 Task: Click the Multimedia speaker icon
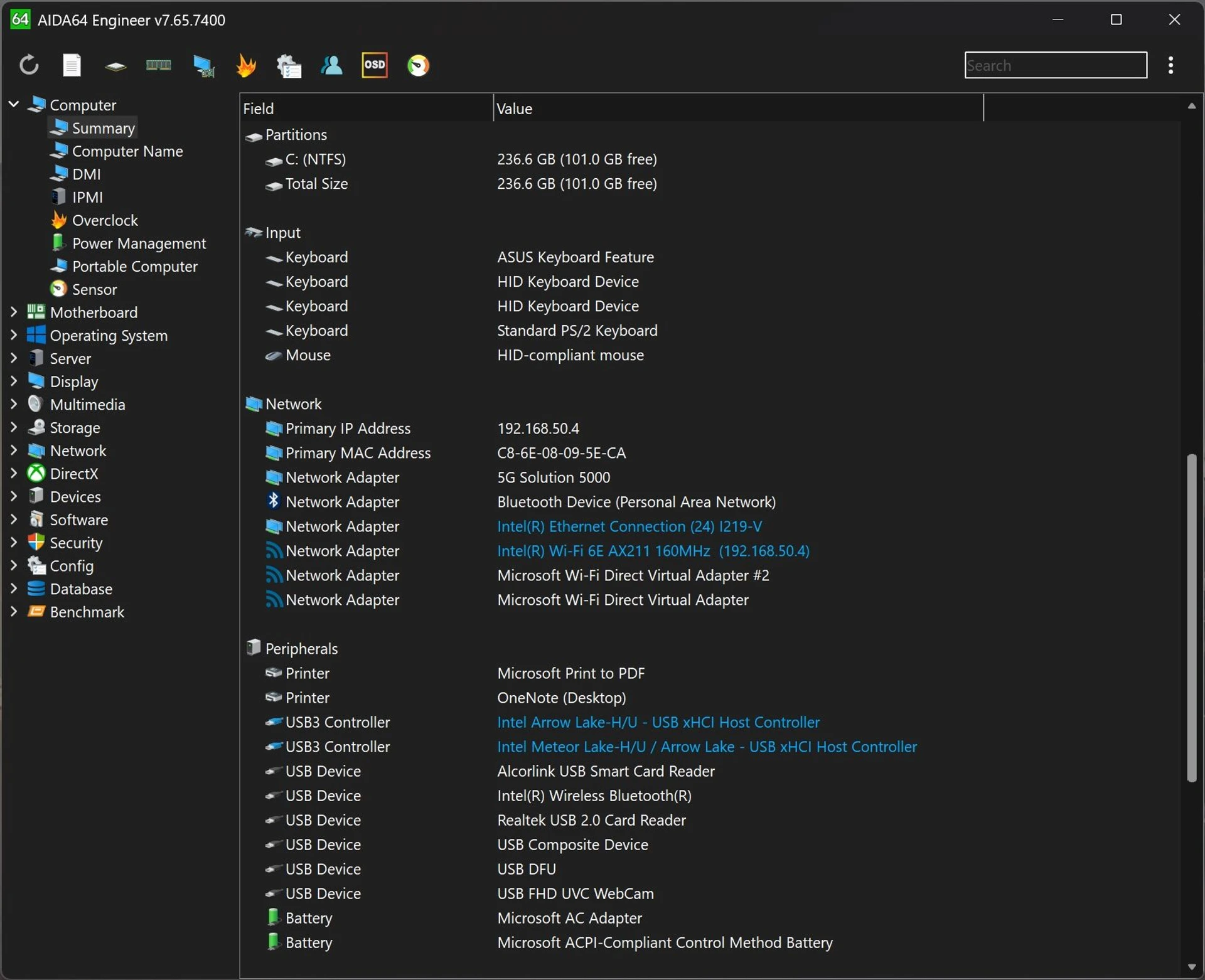36,404
